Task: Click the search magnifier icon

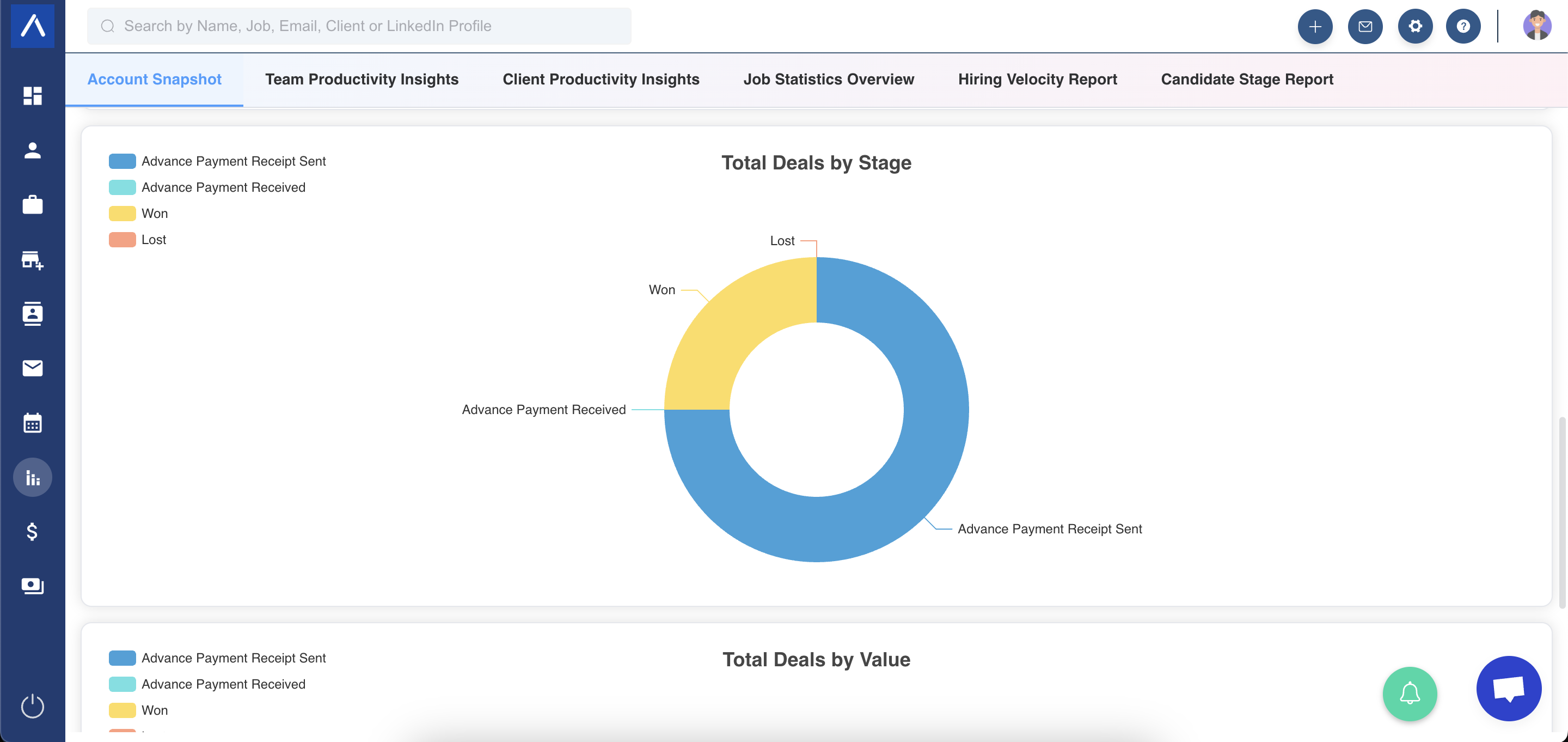Action: 108,26
